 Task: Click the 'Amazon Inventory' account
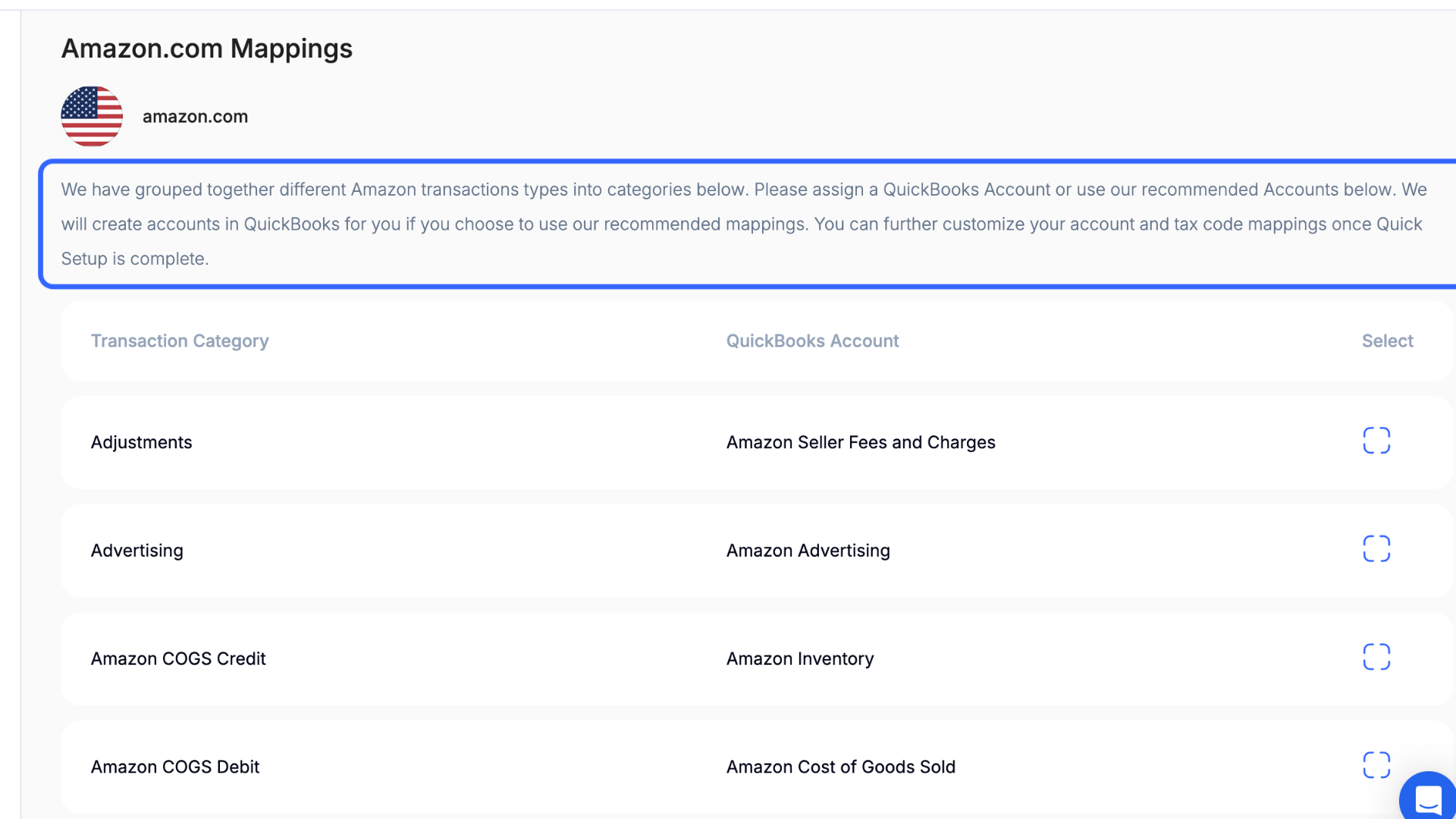(800, 659)
